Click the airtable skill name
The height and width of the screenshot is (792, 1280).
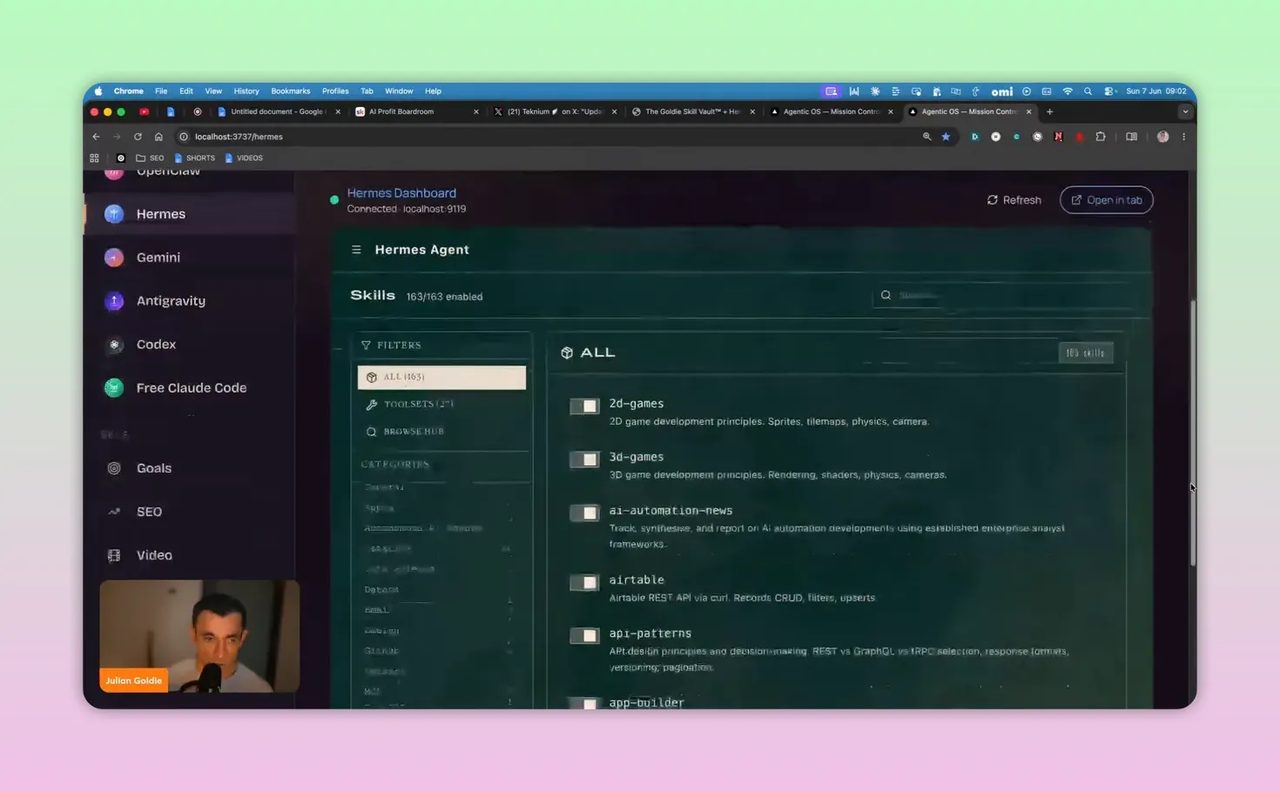(636, 580)
